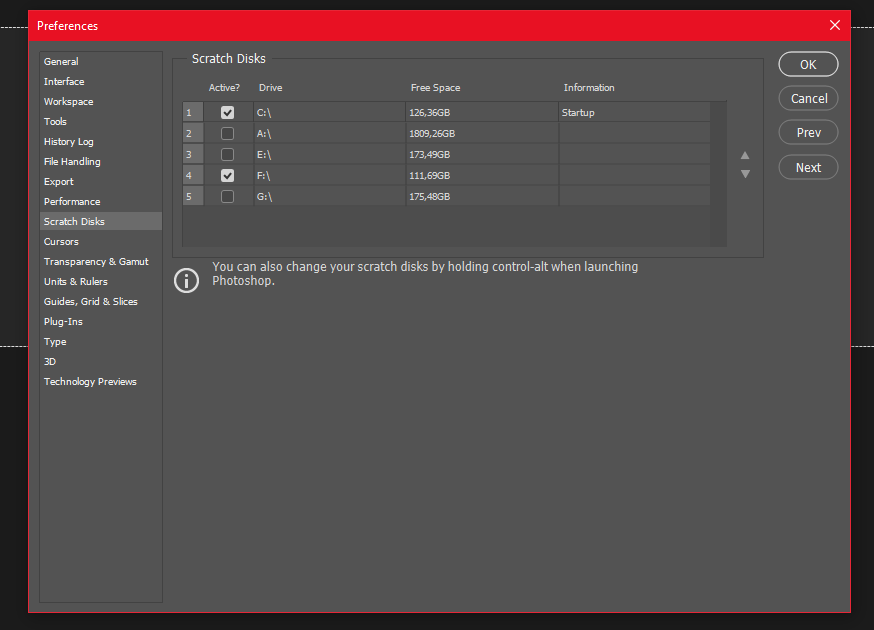Click the F:\ drive name cell
This screenshot has width=874, height=630.
pyautogui.click(x=329, y=176)
